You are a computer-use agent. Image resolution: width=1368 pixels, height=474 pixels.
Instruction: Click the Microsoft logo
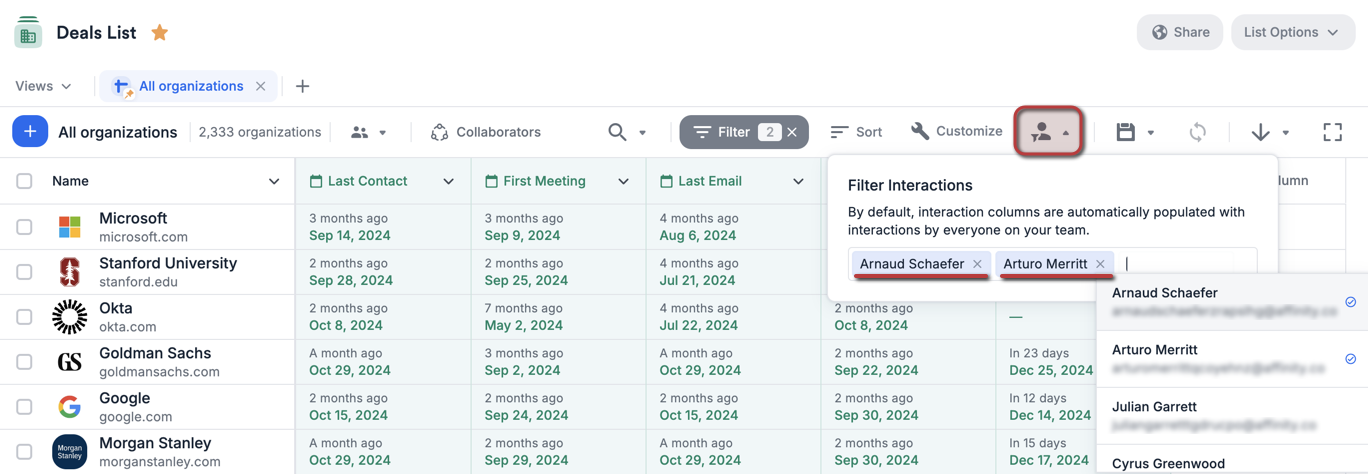pyautogui.click(x=69, y=227)
